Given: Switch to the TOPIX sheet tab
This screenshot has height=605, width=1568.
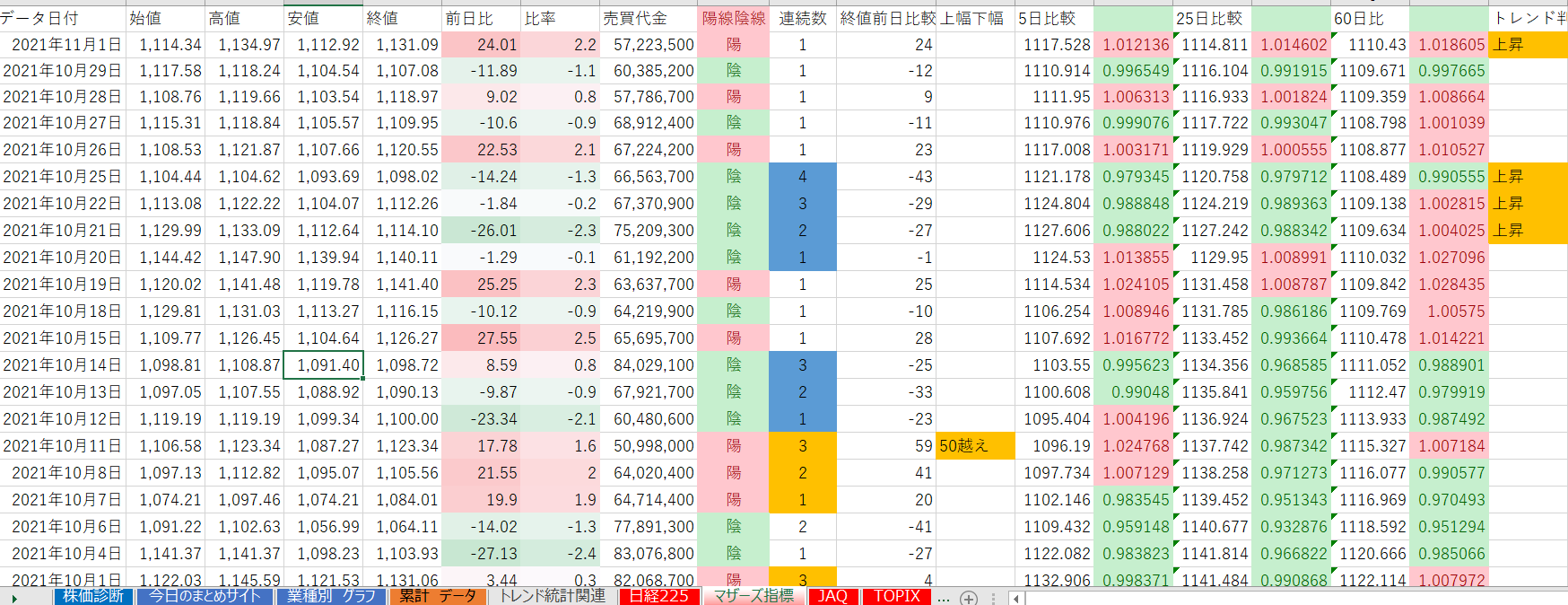Looking at the screenshot, I should (x=897, y=596).
